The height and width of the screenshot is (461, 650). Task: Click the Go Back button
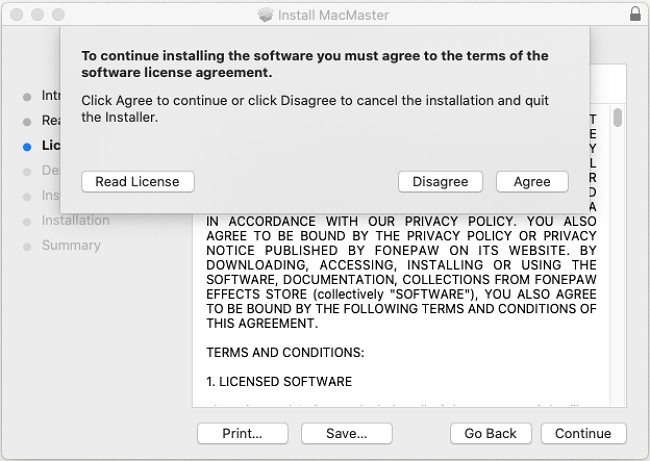coord(490,433)
